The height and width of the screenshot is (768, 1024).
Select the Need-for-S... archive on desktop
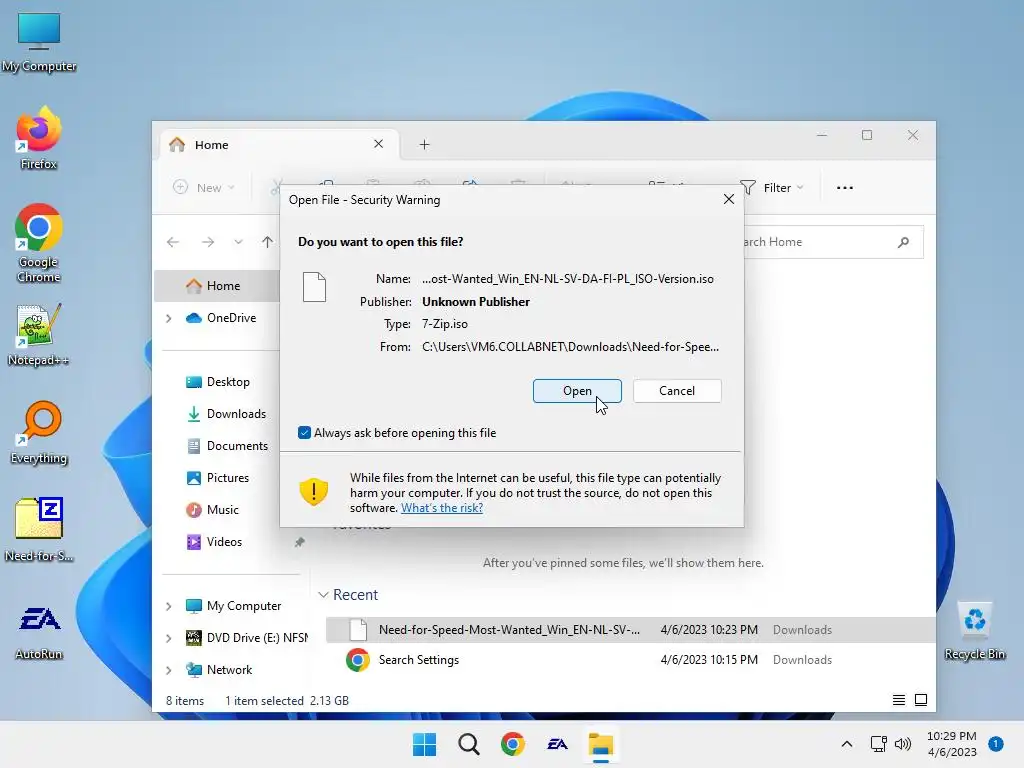[x=39, y=530]
